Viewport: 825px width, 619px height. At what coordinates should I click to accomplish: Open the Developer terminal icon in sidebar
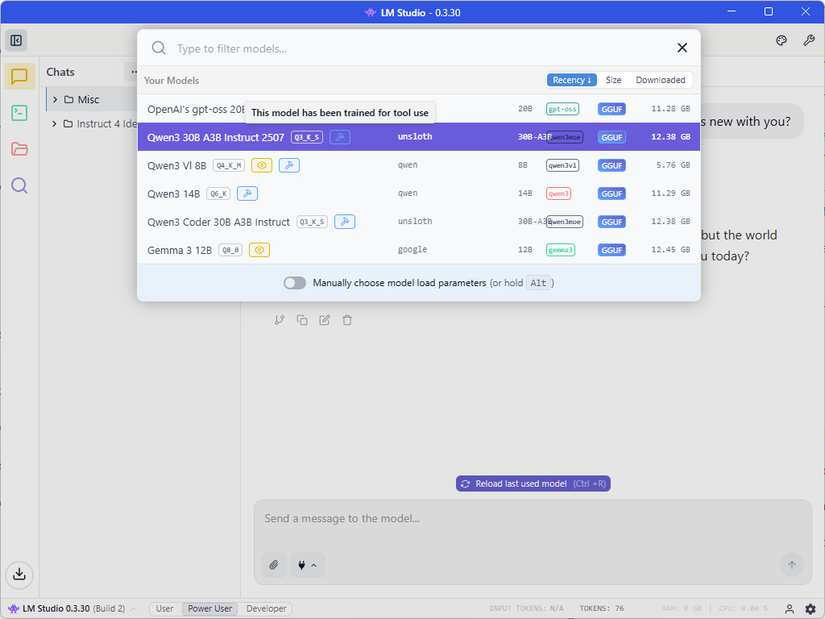coord(19,113)
